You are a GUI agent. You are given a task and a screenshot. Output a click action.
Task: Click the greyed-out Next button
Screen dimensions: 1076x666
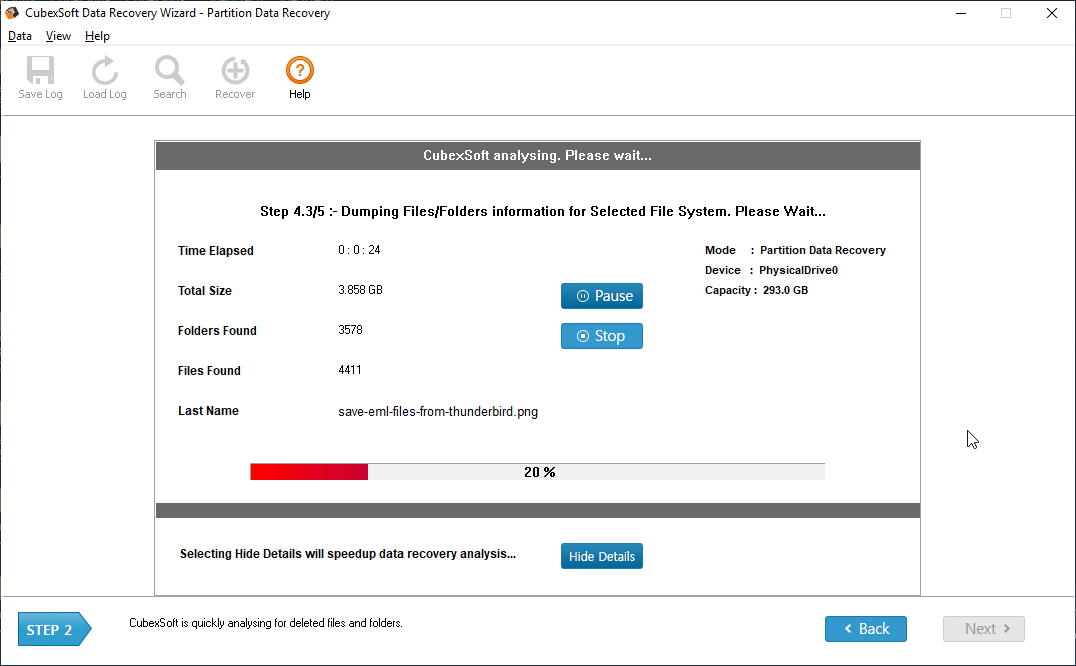coord(983,629)
